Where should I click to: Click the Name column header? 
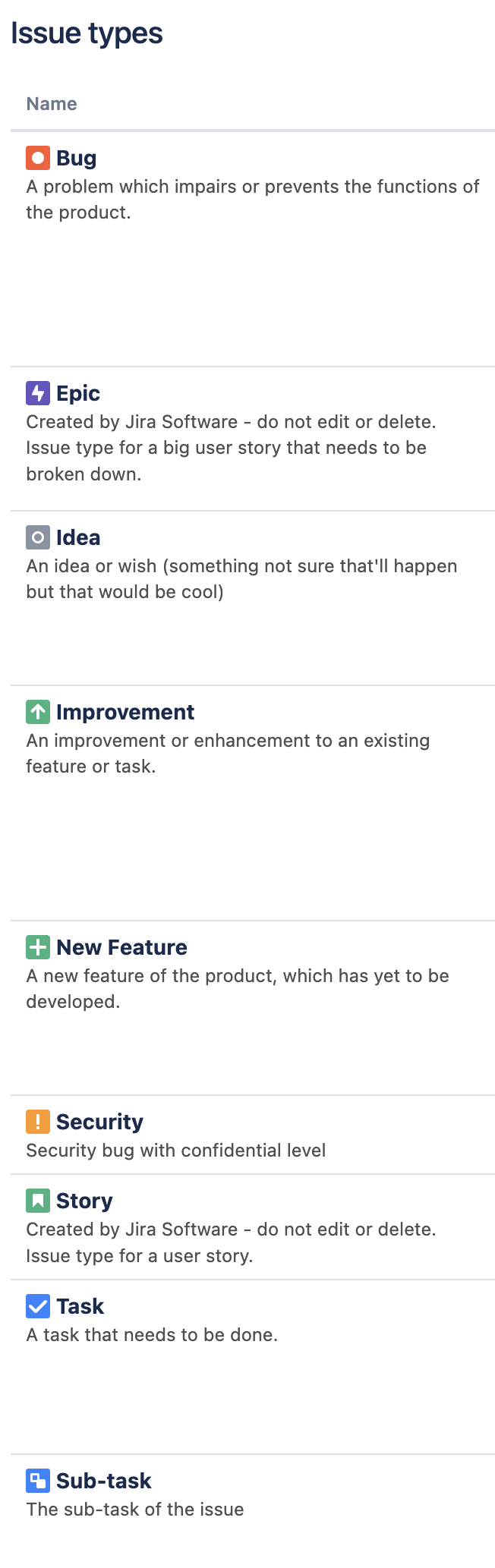point(52,104)
